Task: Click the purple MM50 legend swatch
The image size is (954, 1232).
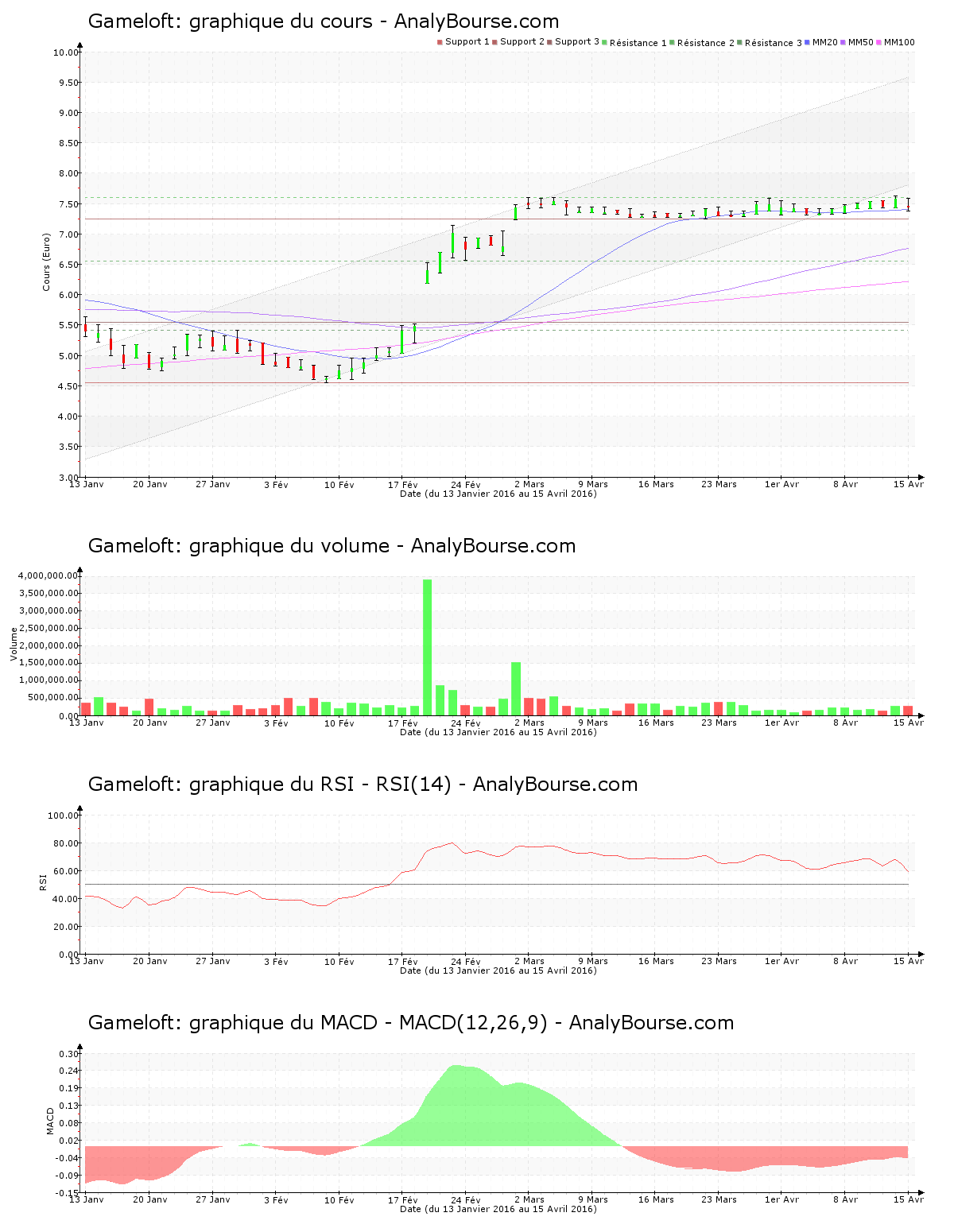Action: [843, 42]
